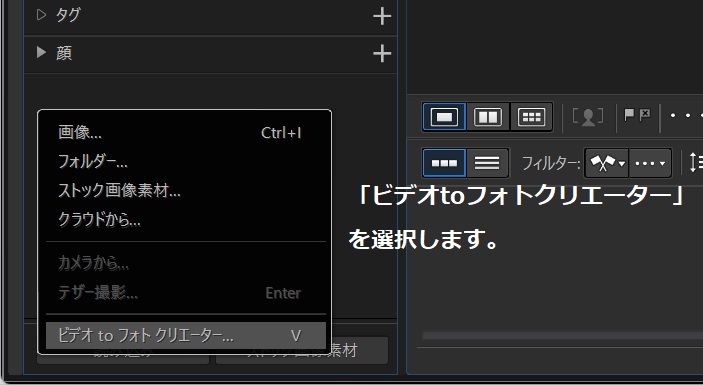Viewport: 703px width, 385px height.
Task: Toggle face detection frame icon
Action: (588, 117)
